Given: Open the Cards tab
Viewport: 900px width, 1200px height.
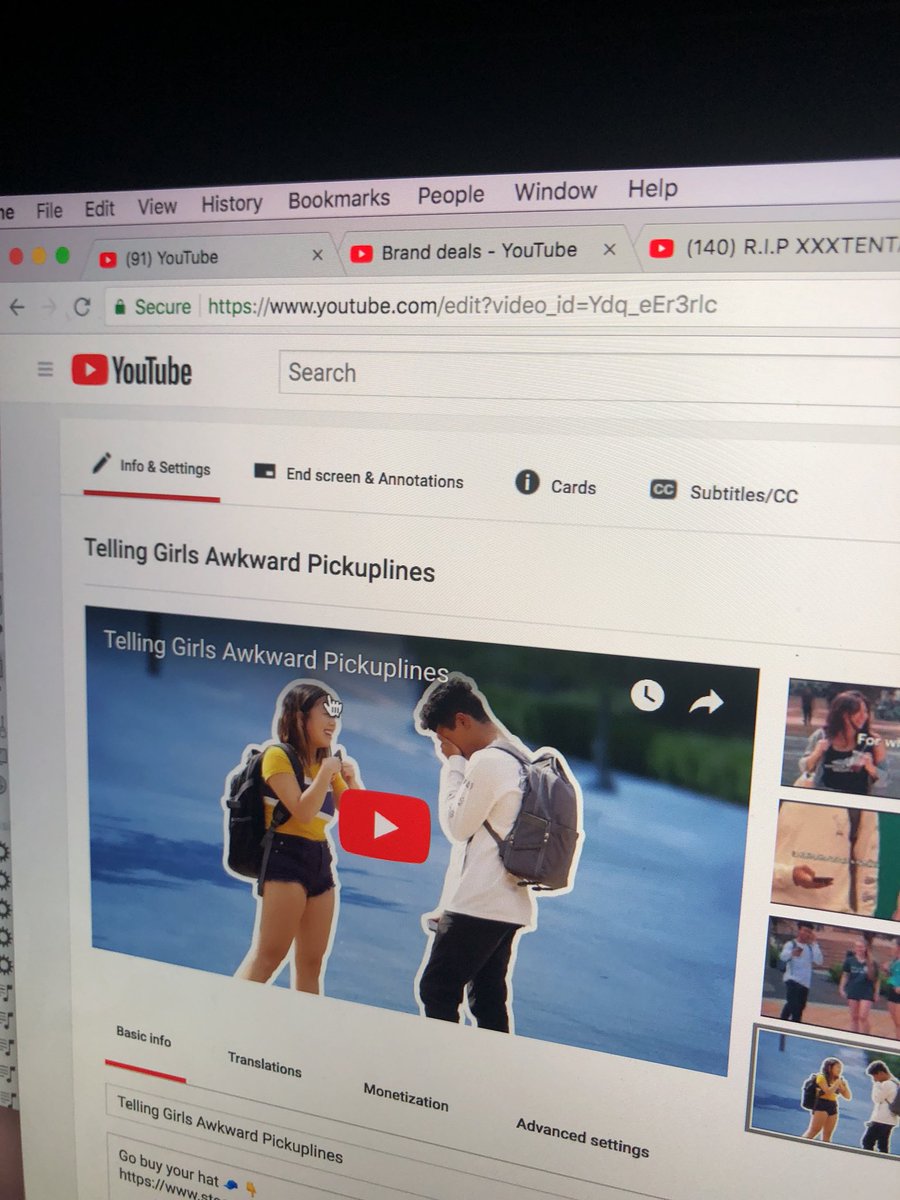Looking at the screenshot, I should point(556,485).
